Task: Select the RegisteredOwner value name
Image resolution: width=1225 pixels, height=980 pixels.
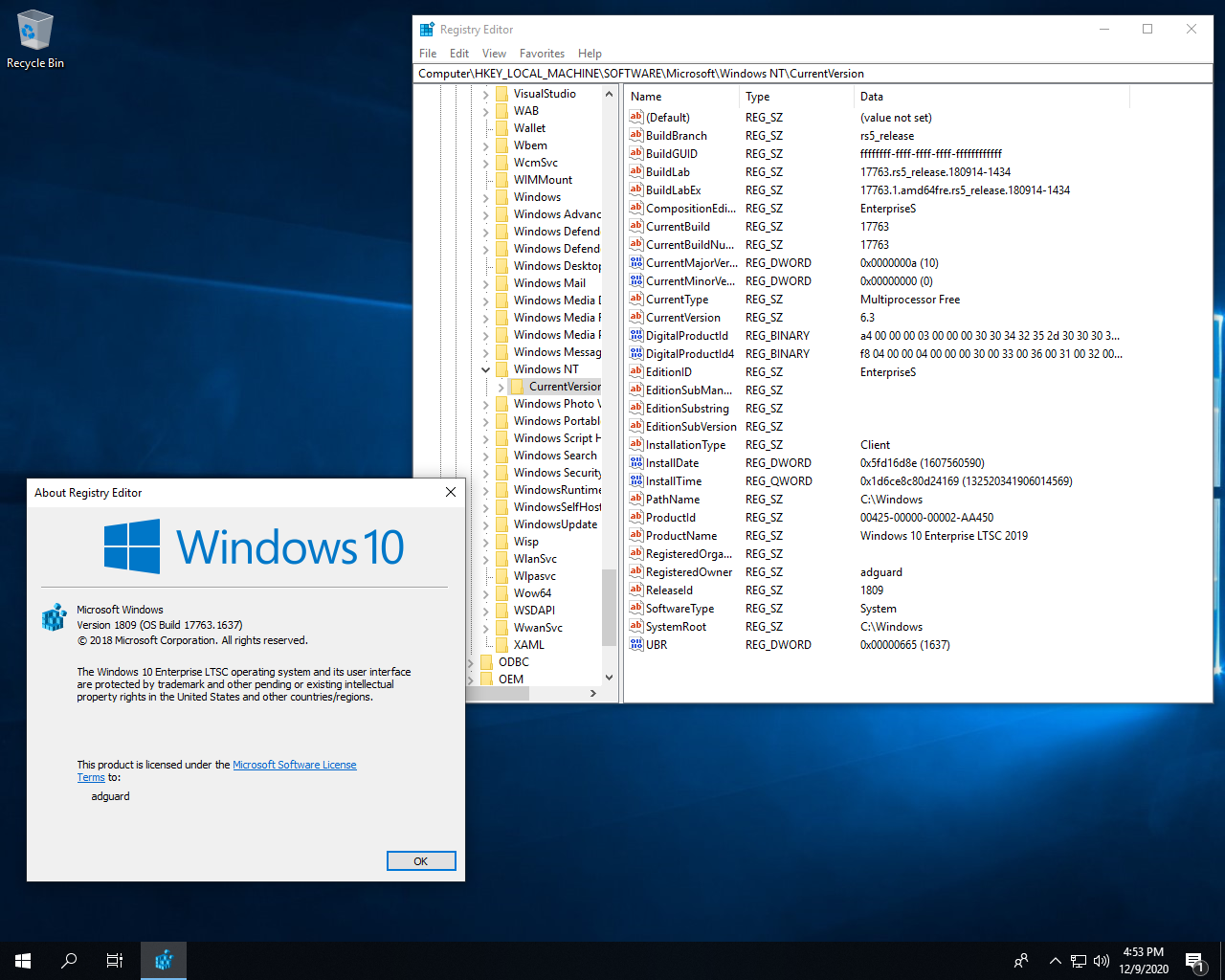Action: point(689,571)
